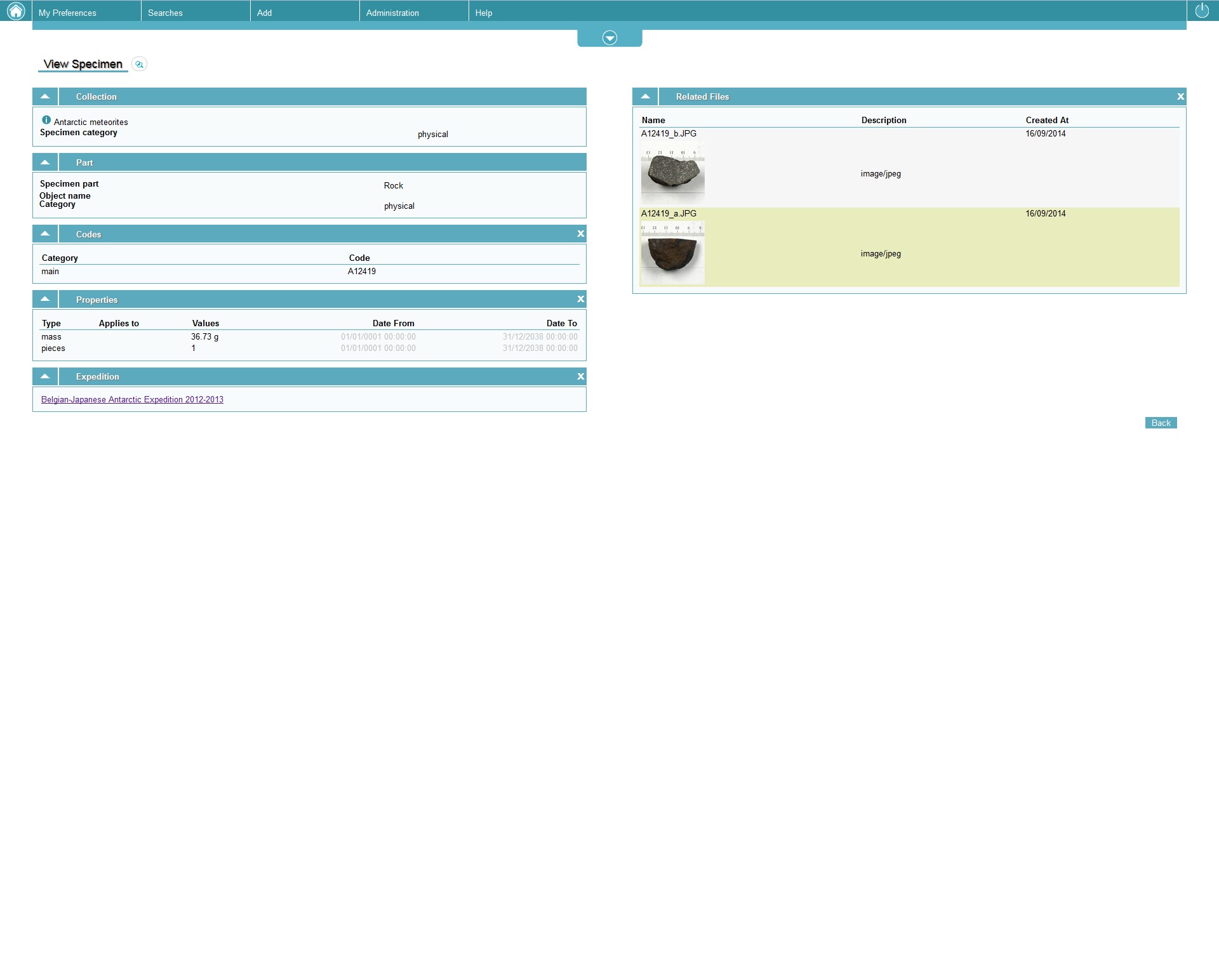
Task: Open the Administration menu
Action: tap(392, 13)
